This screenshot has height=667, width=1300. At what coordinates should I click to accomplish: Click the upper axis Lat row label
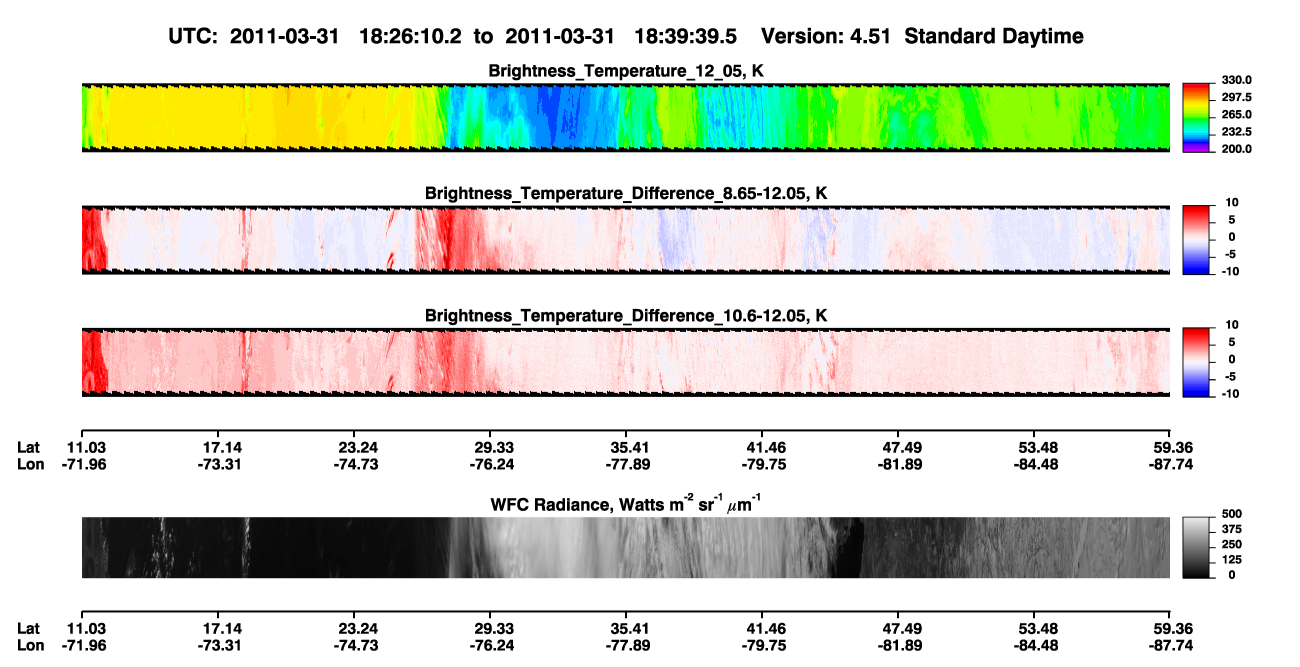(x=28, y=448)
